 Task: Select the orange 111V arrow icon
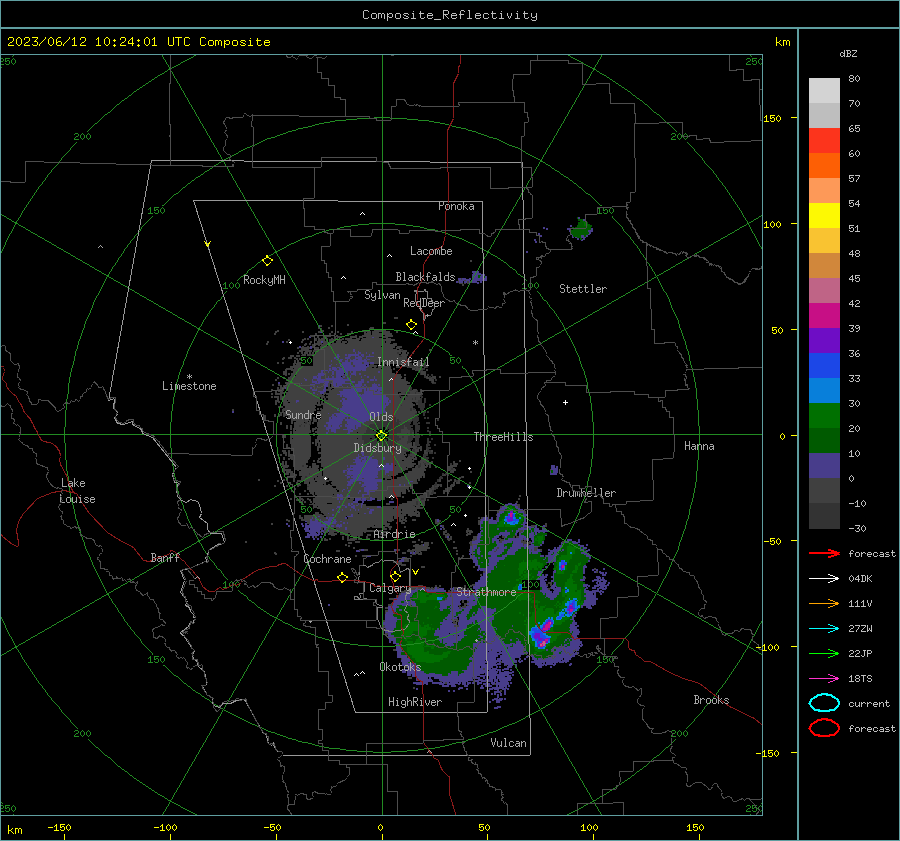tap(824, 603)
